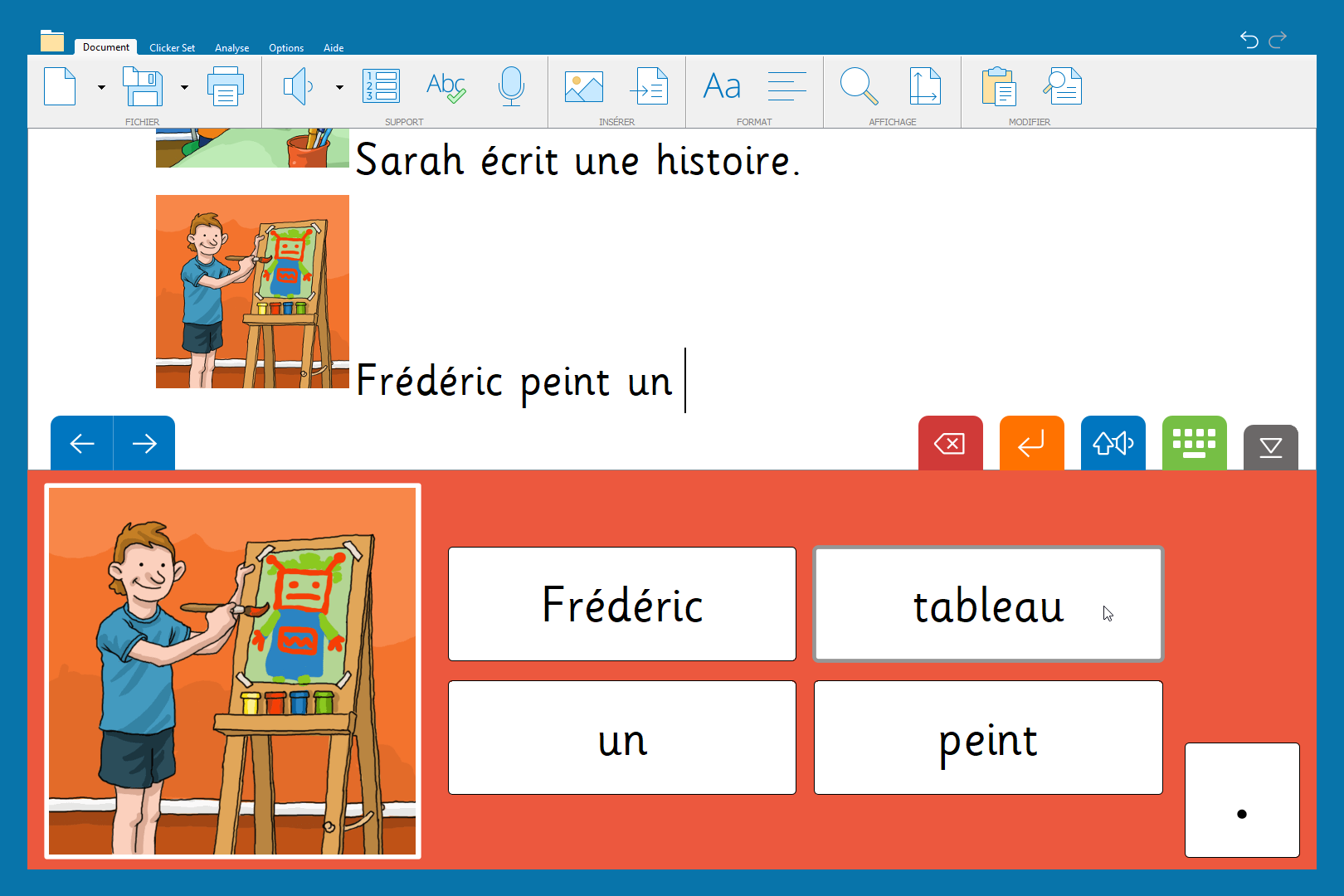Click the print icon
The width and height of the screenshot is (1344, 896).
tap(225, 86)
